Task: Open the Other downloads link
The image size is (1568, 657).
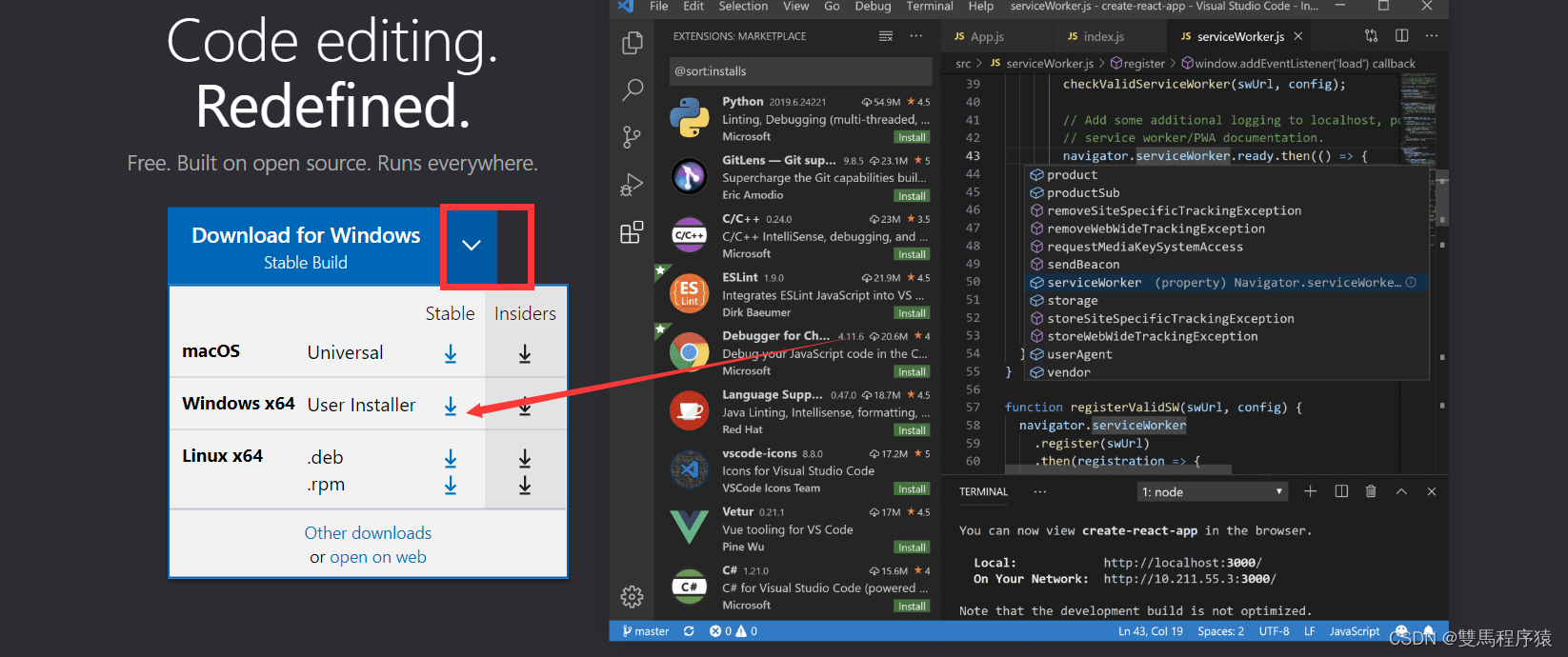Action: tap(368, 533)
